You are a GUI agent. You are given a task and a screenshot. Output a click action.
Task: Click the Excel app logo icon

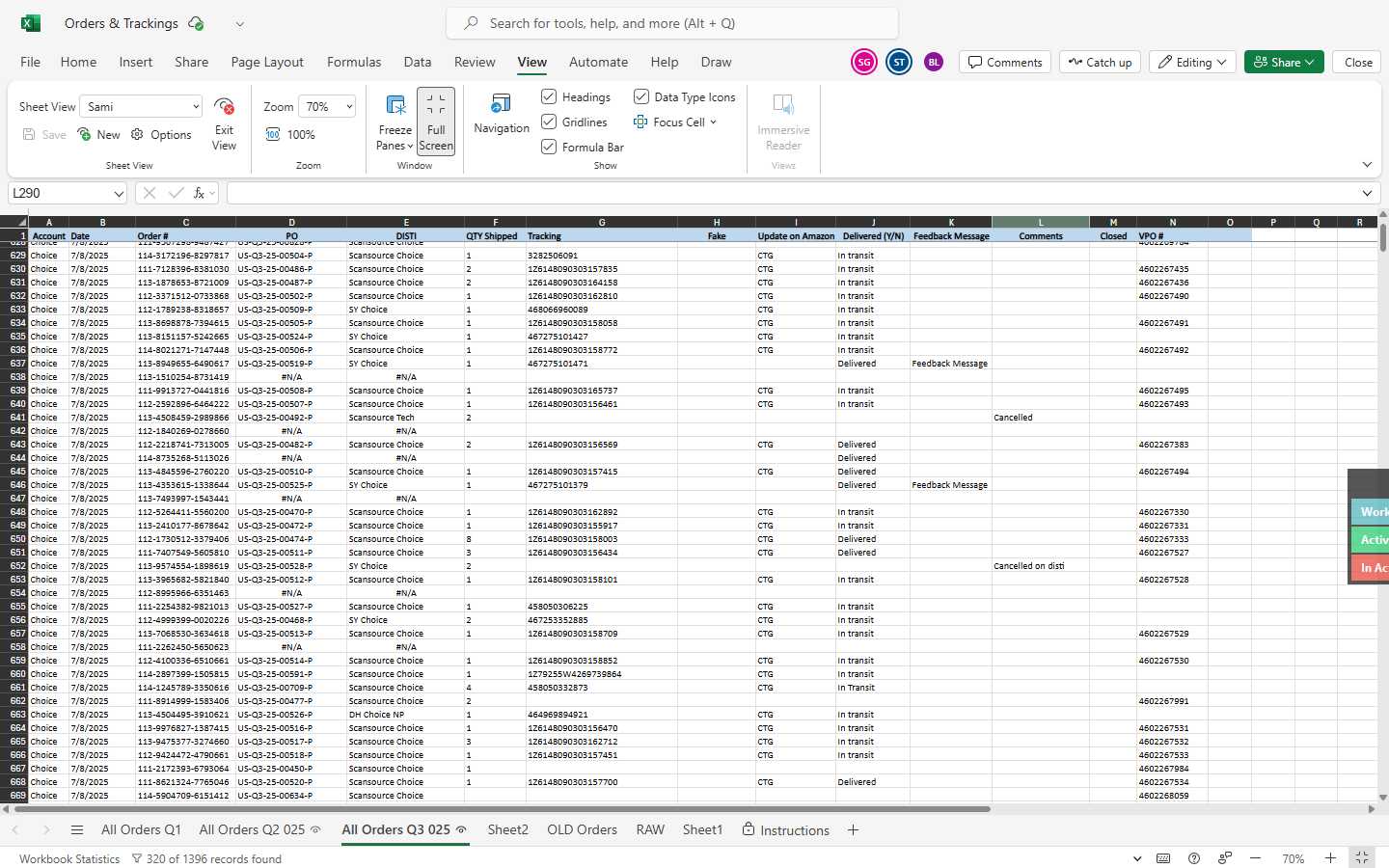tap(31, 23)
